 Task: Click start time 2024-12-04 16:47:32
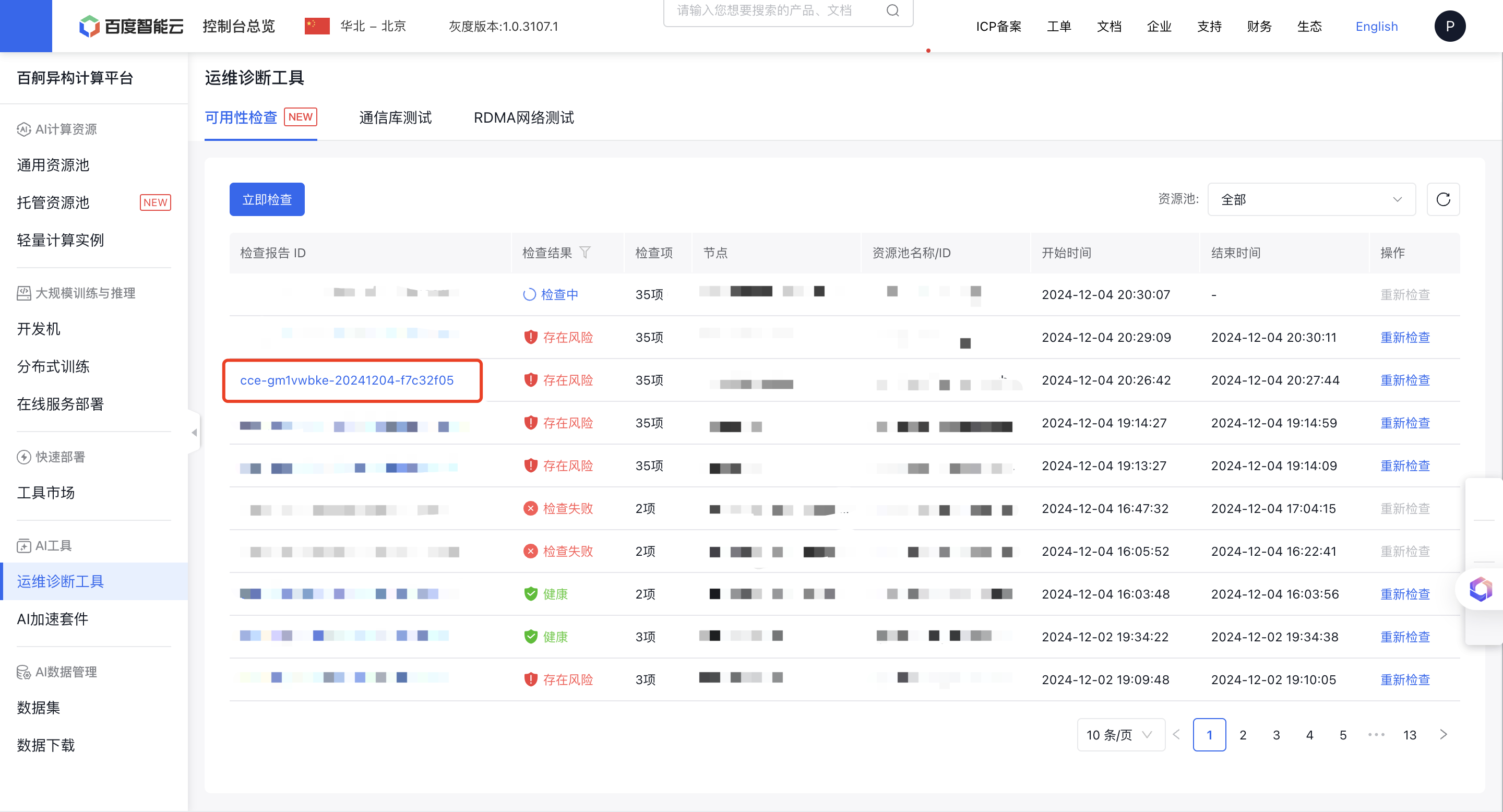coord(1105,509)
